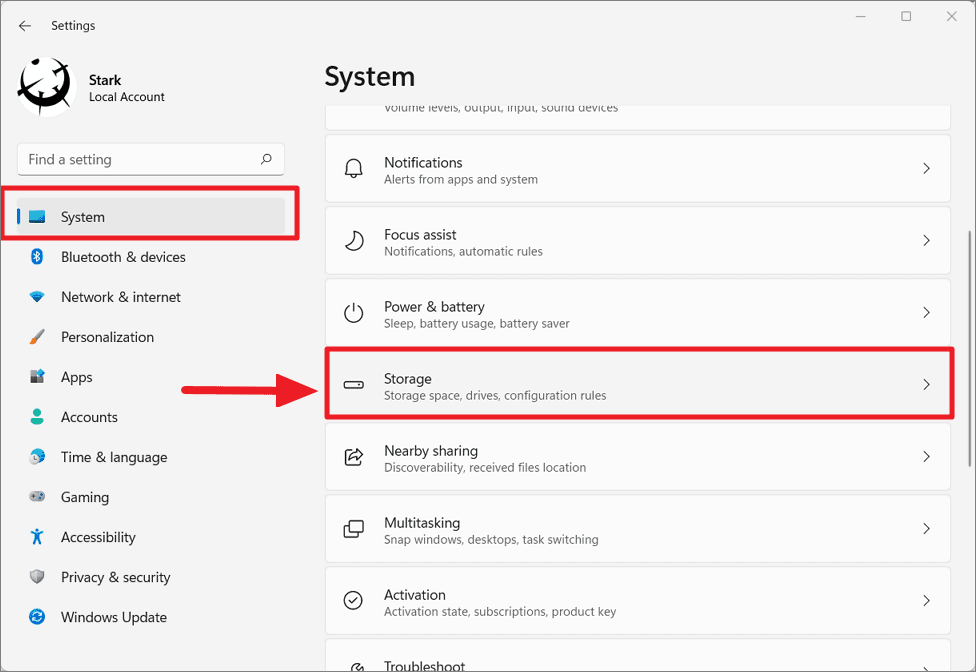The height and width of the screenshot is (672, 976).
Task: Open the Multitasking title
Action: tap(422, 523)
